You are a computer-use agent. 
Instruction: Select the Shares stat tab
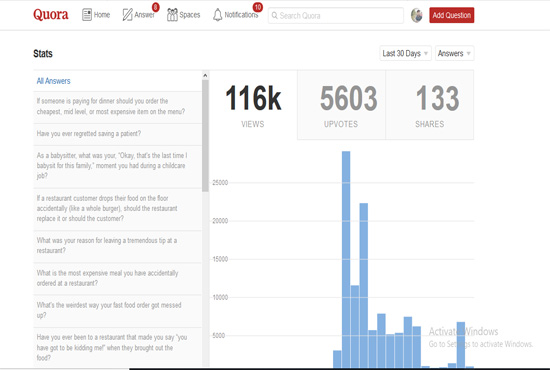pos(430,105)
